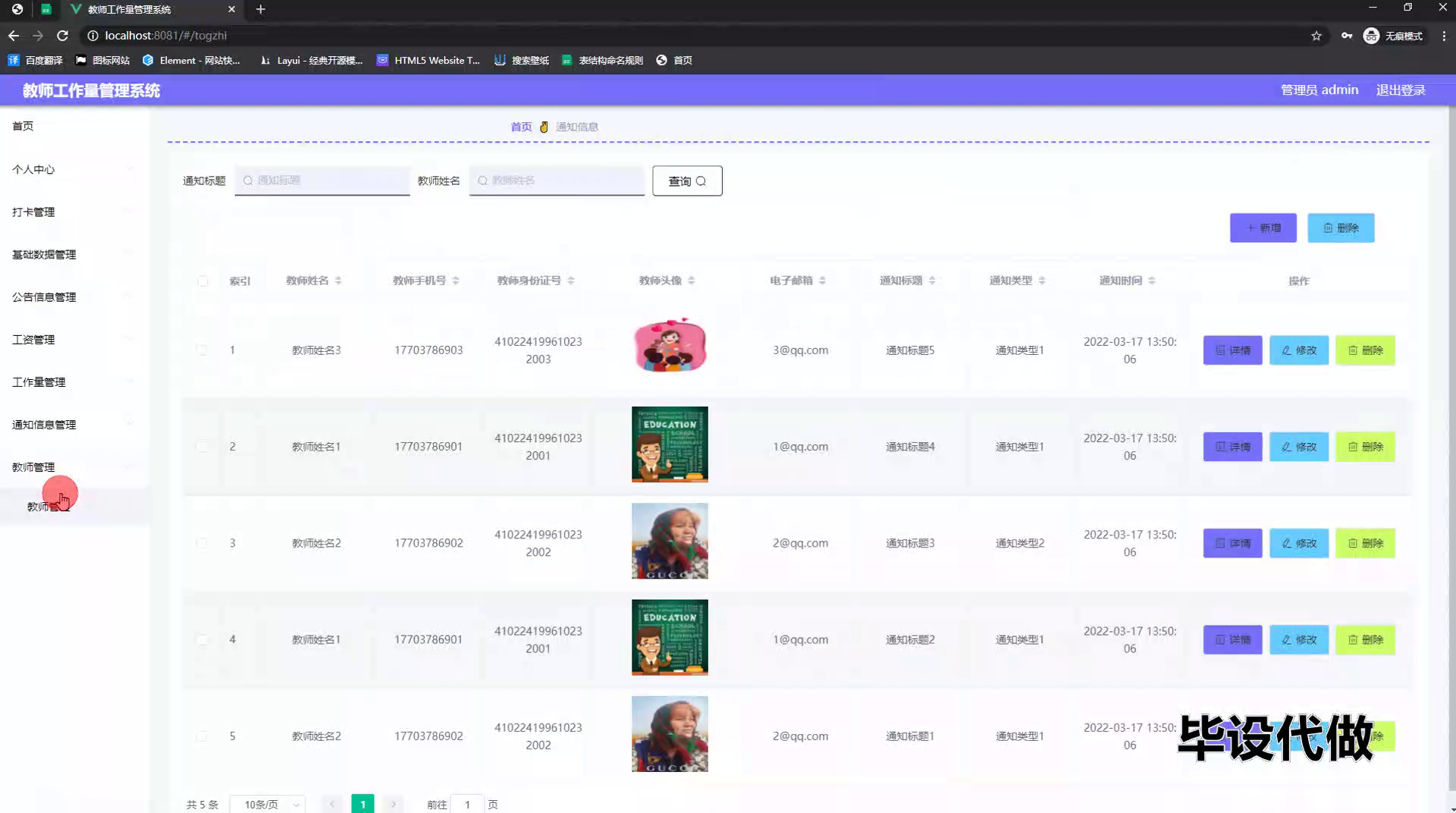Open the browser password key icon
This screenshot has width=1456, height=813.
(1347, 36)
